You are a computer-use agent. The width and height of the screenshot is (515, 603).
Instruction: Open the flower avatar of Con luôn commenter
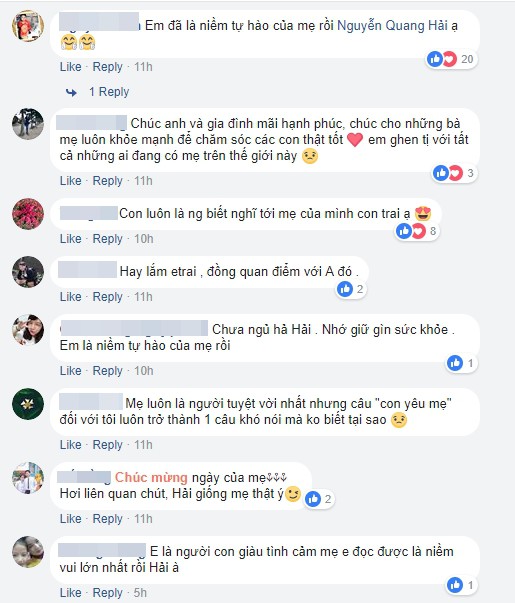coord(28,214)
